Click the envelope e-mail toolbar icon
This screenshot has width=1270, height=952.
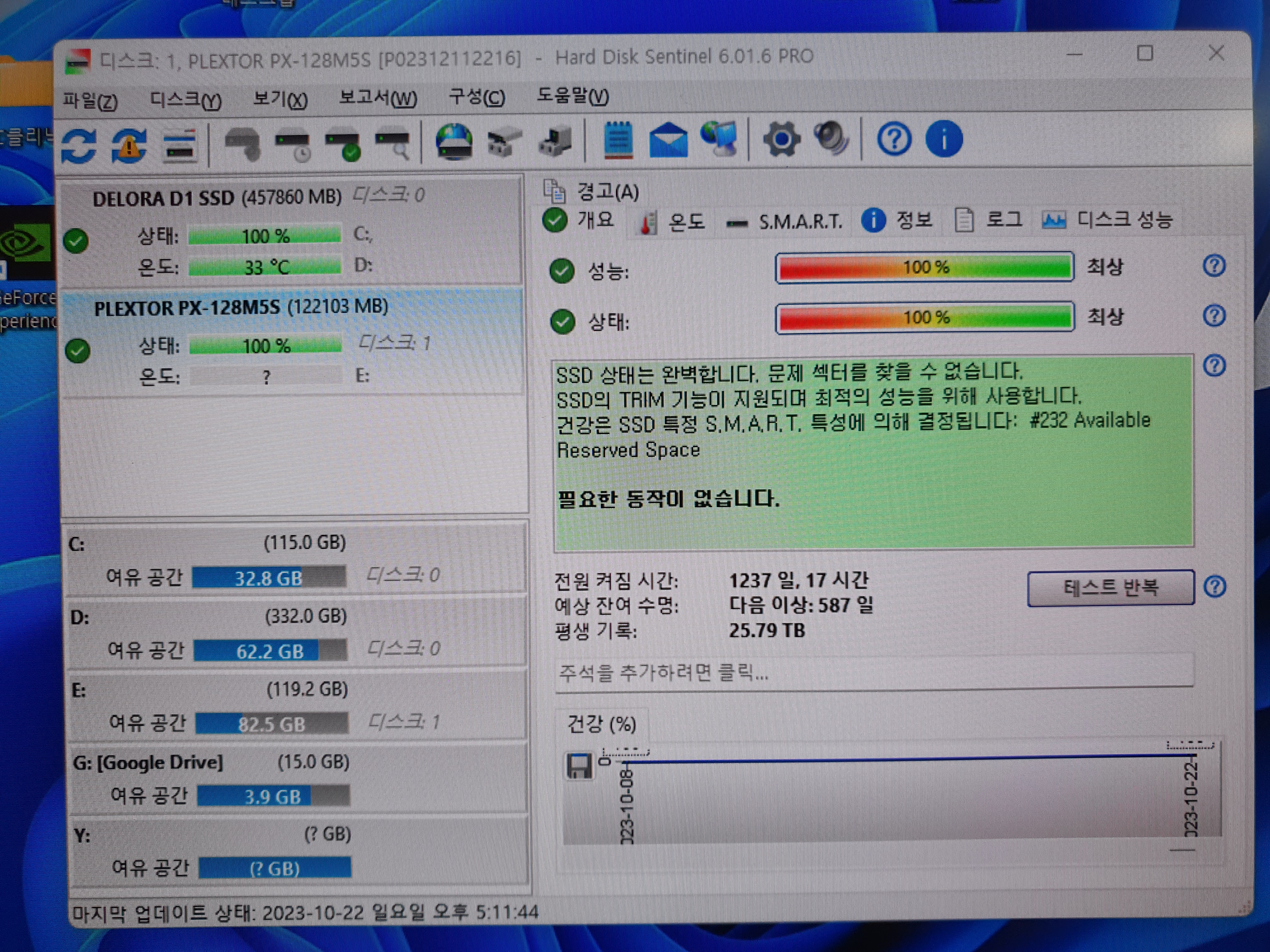[x=668, y=140]
